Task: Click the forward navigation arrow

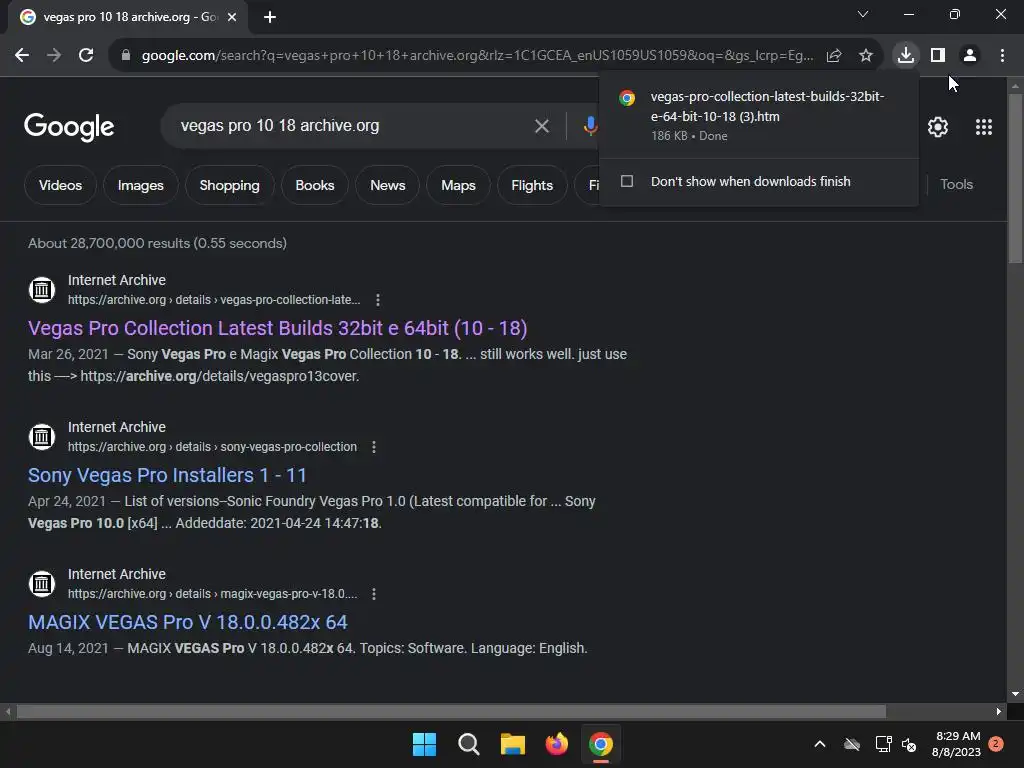Action: coord(54,56)
